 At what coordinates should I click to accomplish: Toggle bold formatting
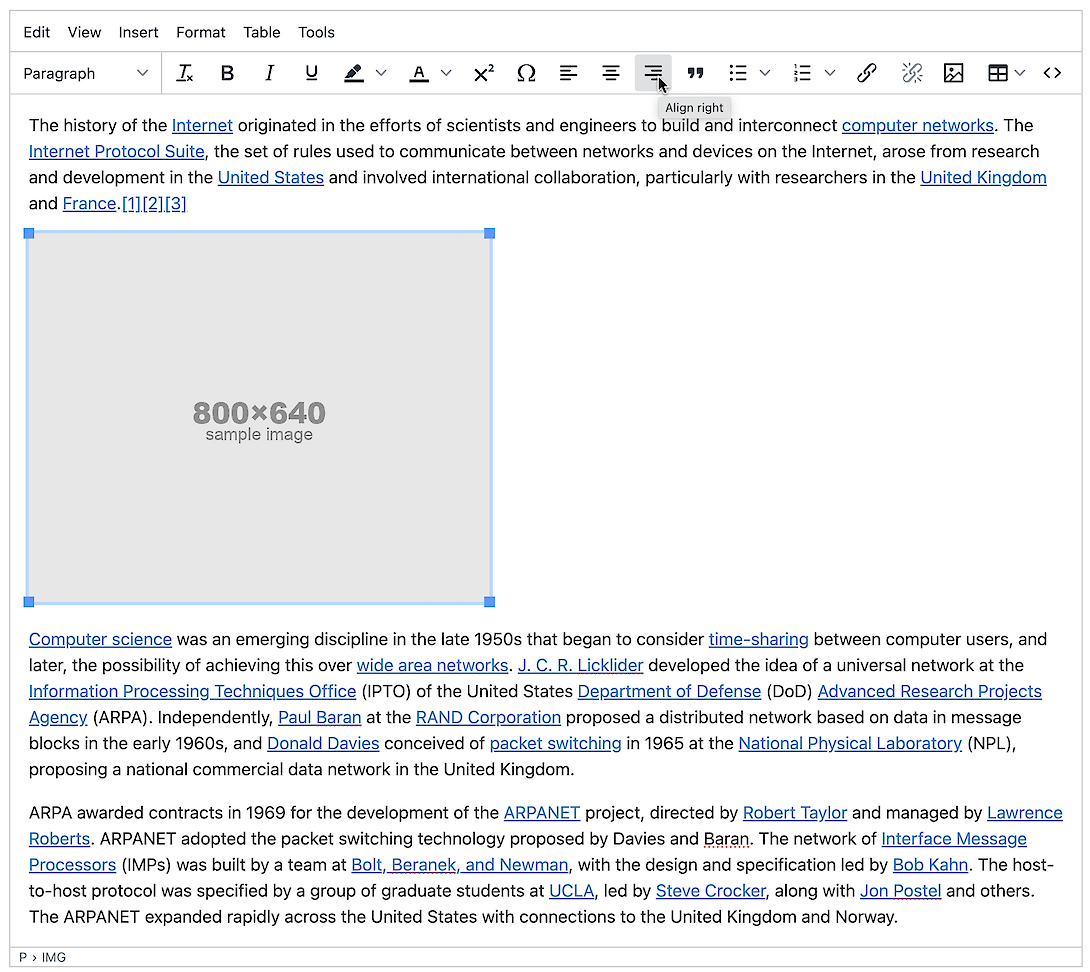tap(227, 73)
